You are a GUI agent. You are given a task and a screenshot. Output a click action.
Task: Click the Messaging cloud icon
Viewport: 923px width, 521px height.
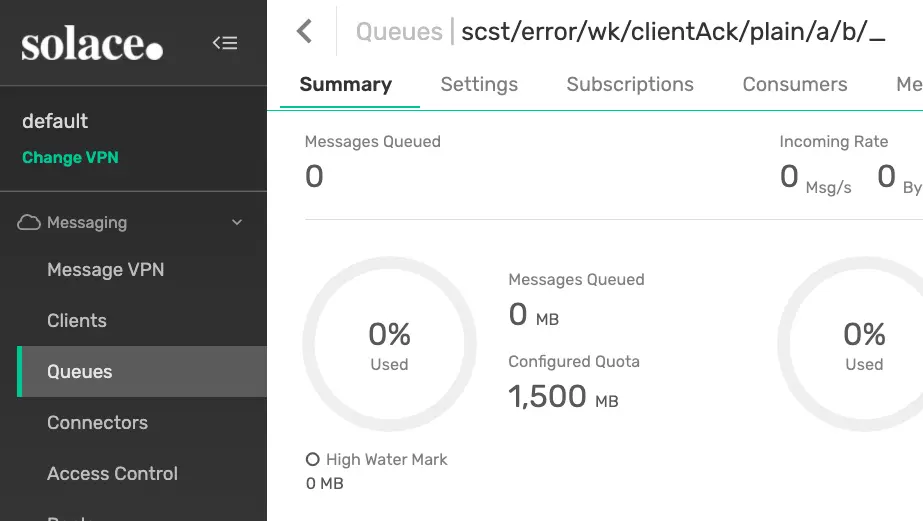(29, 222)
